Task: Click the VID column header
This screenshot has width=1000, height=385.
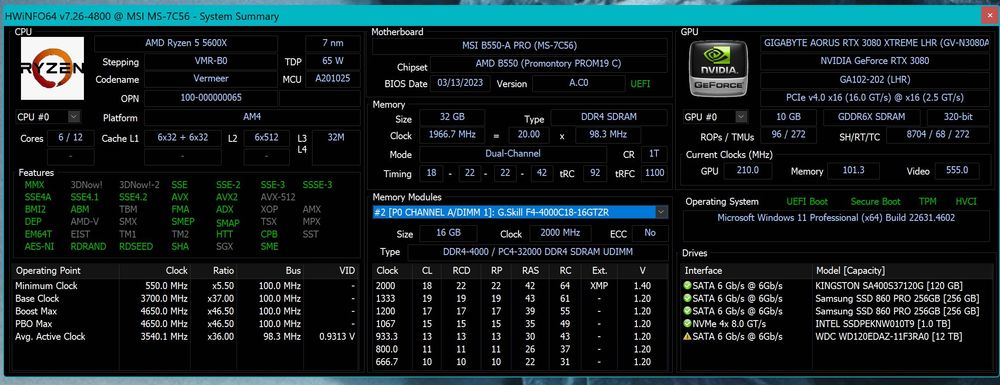Action: [x=332, y=271]
